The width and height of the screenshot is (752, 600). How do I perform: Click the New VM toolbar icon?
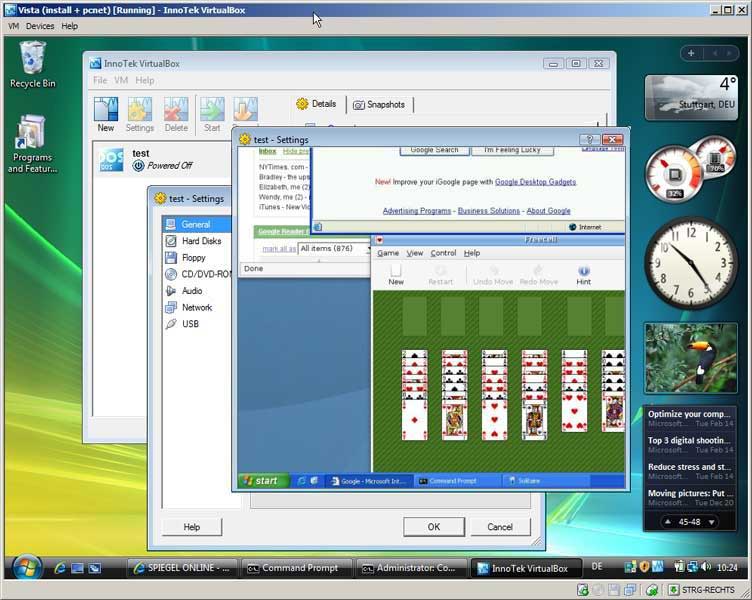tap(106, 114)
